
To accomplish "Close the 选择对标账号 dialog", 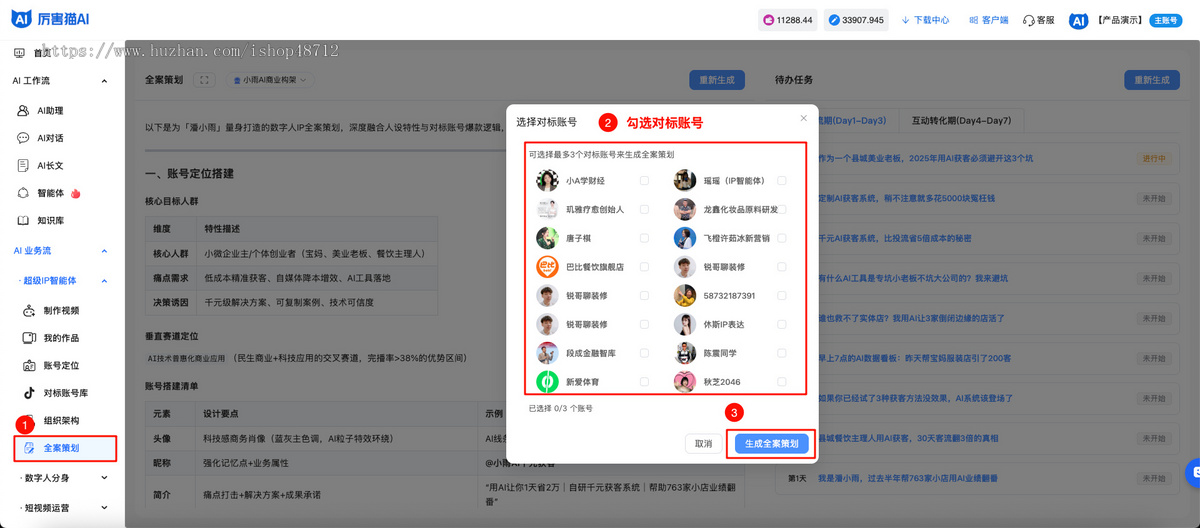I will pyautogui.click(x=803, y=118).
